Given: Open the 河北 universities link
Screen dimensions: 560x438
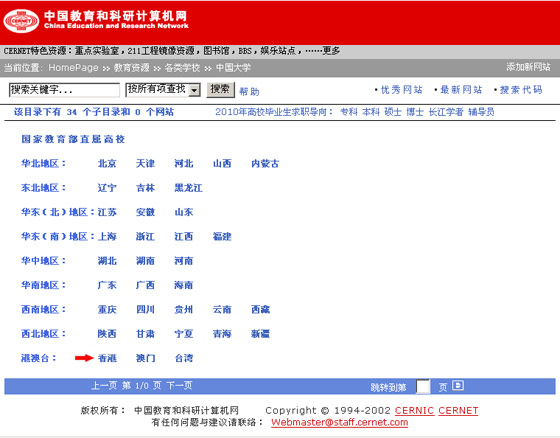Looking at the screenshot, I should 184,164.
